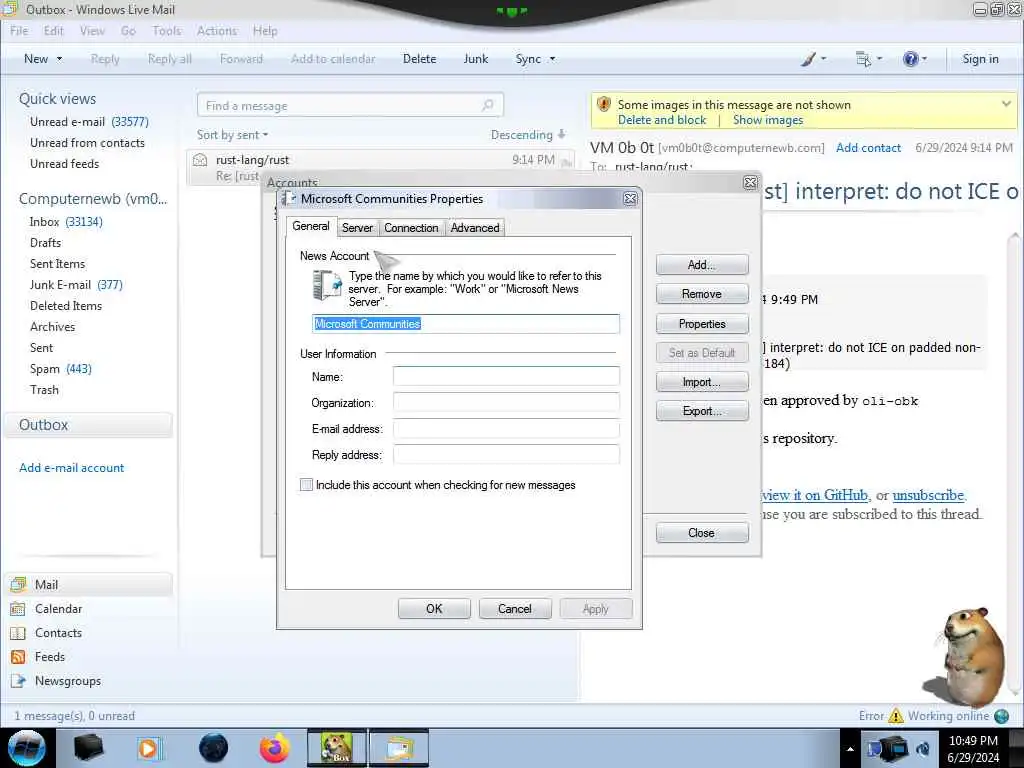Select the Inbox folder
The image size is (1024, 768).
[66, 222]
